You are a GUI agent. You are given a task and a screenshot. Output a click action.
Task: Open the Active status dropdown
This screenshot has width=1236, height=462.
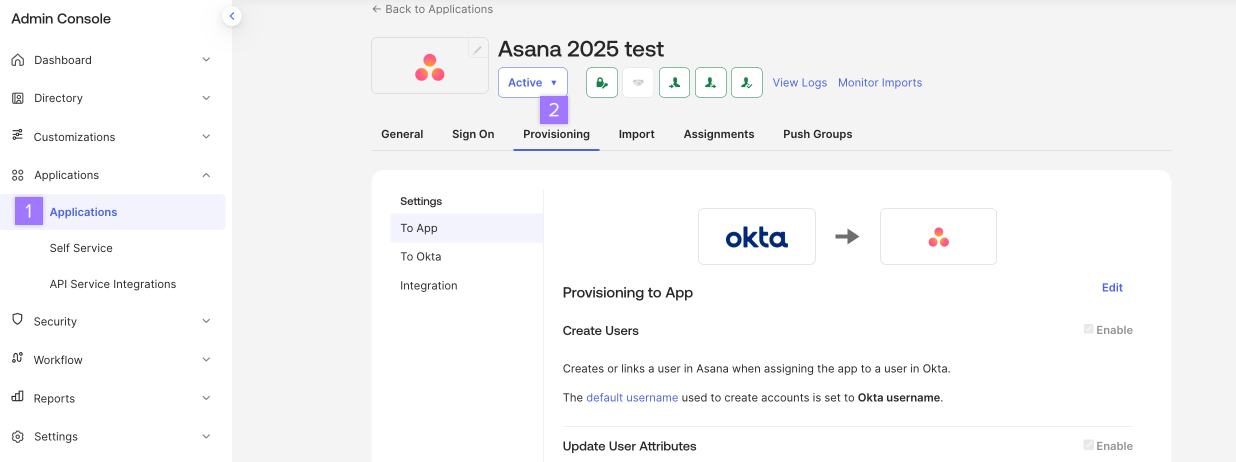pyautogui.click(x=532, y=83)
